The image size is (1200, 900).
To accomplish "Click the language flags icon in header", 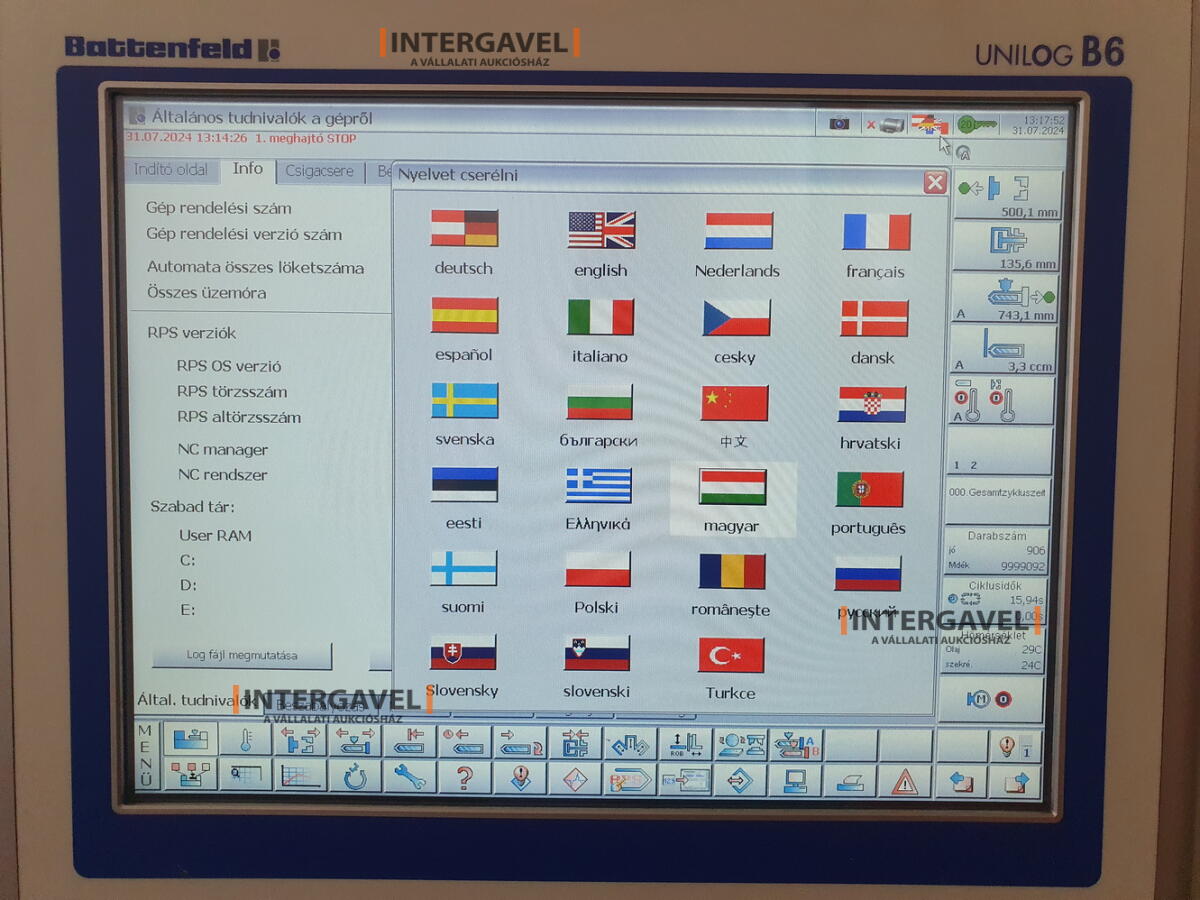I will (x=930, y=124).
